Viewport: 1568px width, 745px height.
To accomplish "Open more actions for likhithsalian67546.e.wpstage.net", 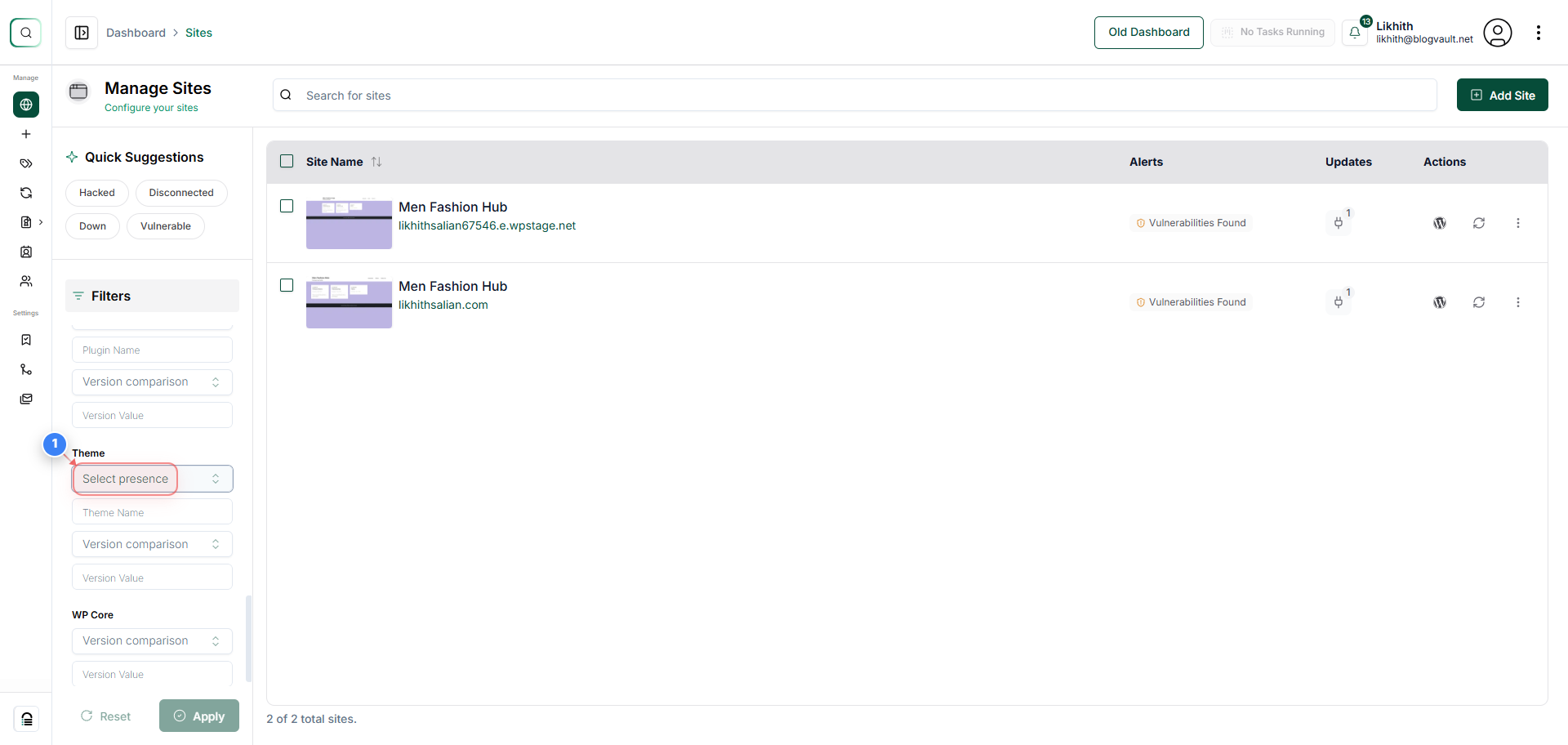I will click(x=1518, y=223).
